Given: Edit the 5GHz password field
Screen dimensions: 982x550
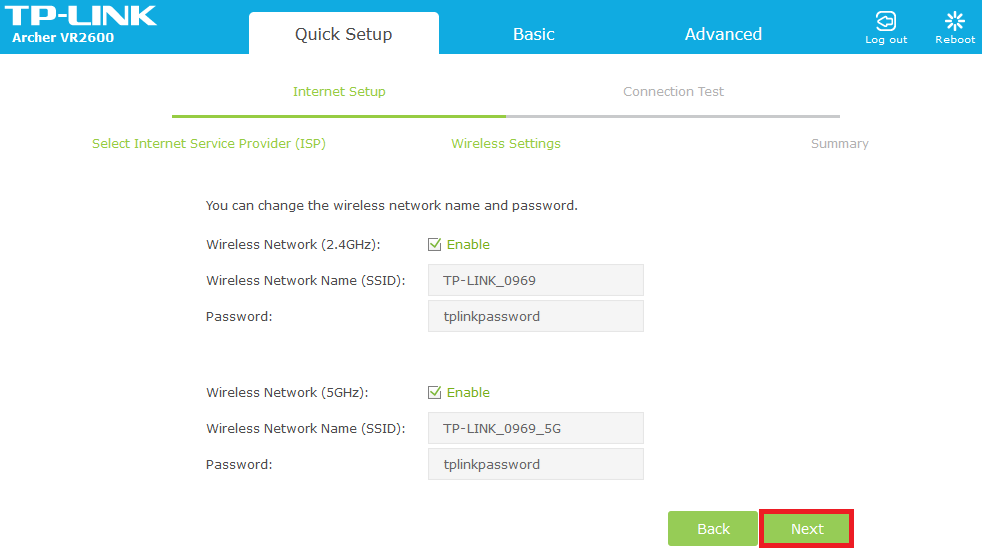Looking at the screenshot, I should point(535,464).
